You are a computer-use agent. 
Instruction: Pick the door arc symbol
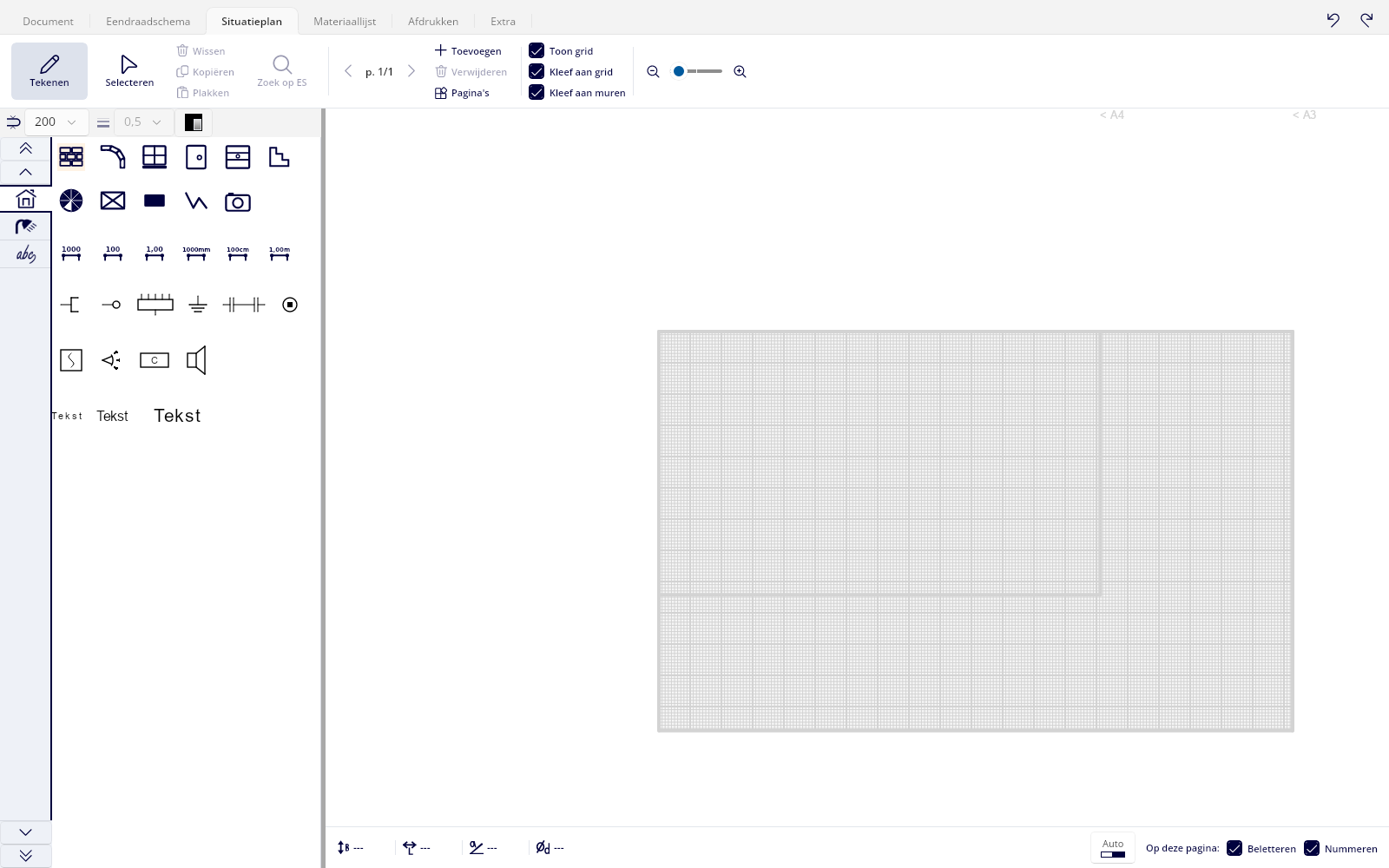tap(113, 157)
